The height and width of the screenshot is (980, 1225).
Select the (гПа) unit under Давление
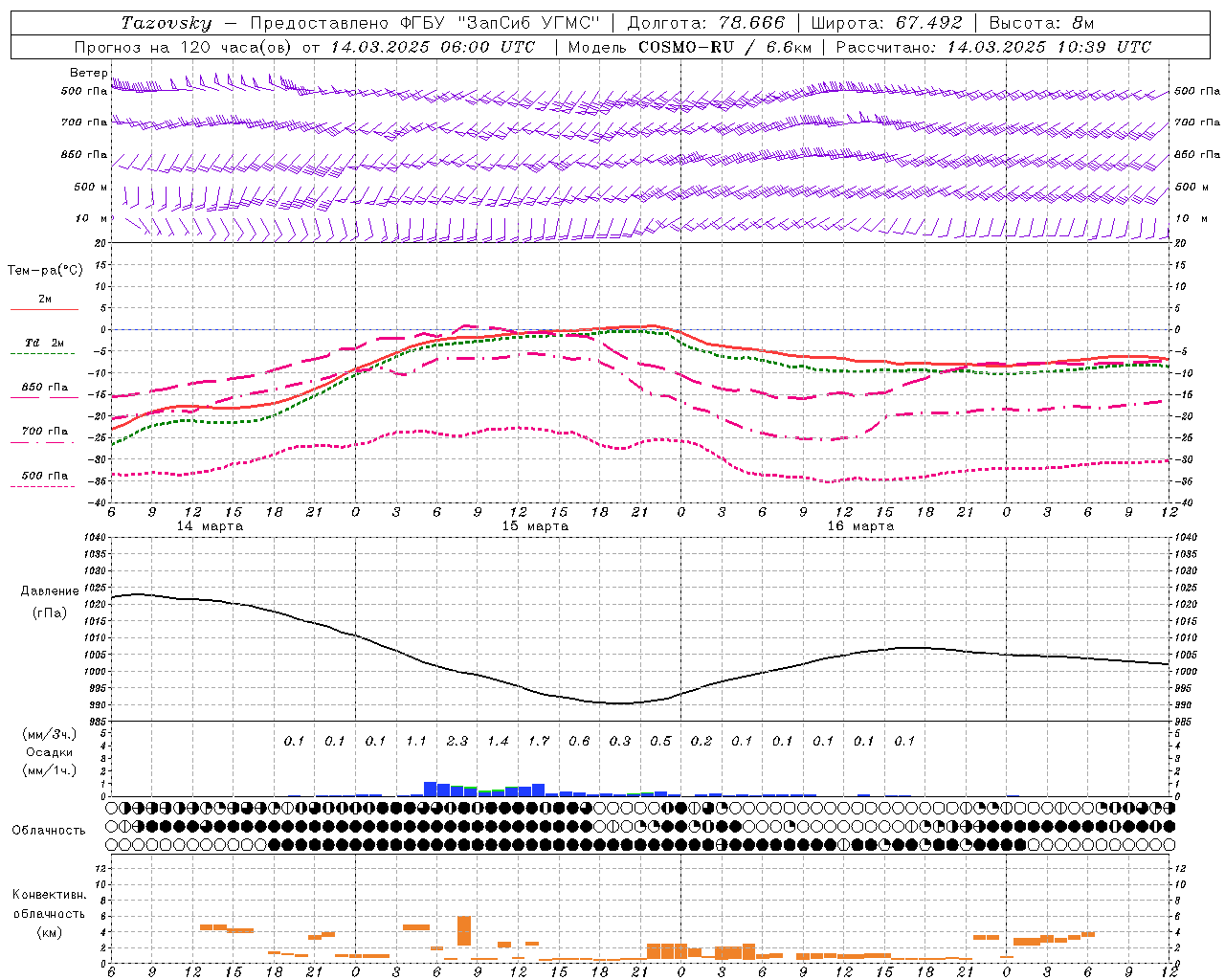[x=50, y=612]
